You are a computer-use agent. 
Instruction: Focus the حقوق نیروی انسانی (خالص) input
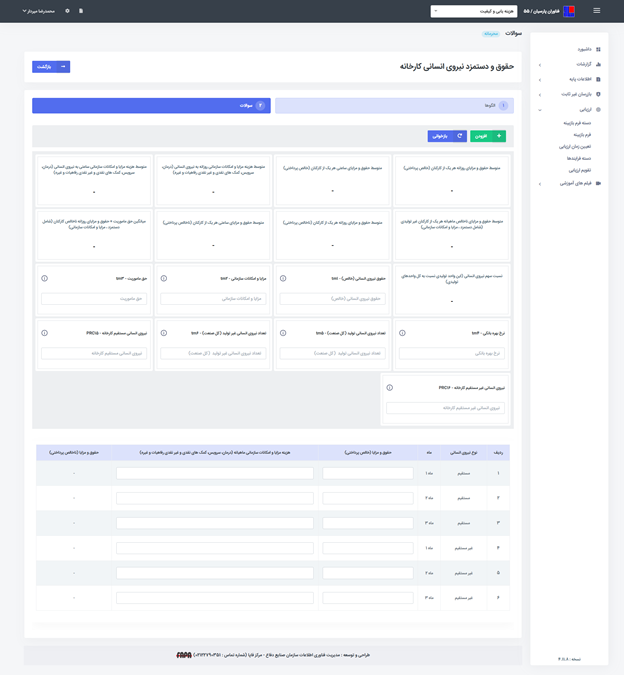pos(333,299)
